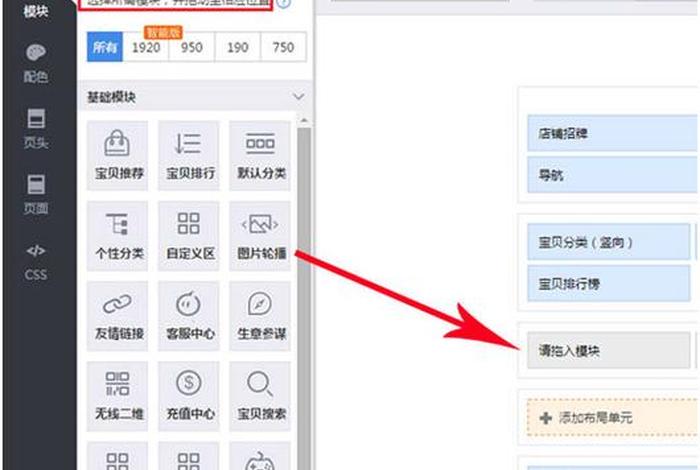Select the 模块 sidebar tab
This screenshot has width=700, height=470.
[36, 11]
